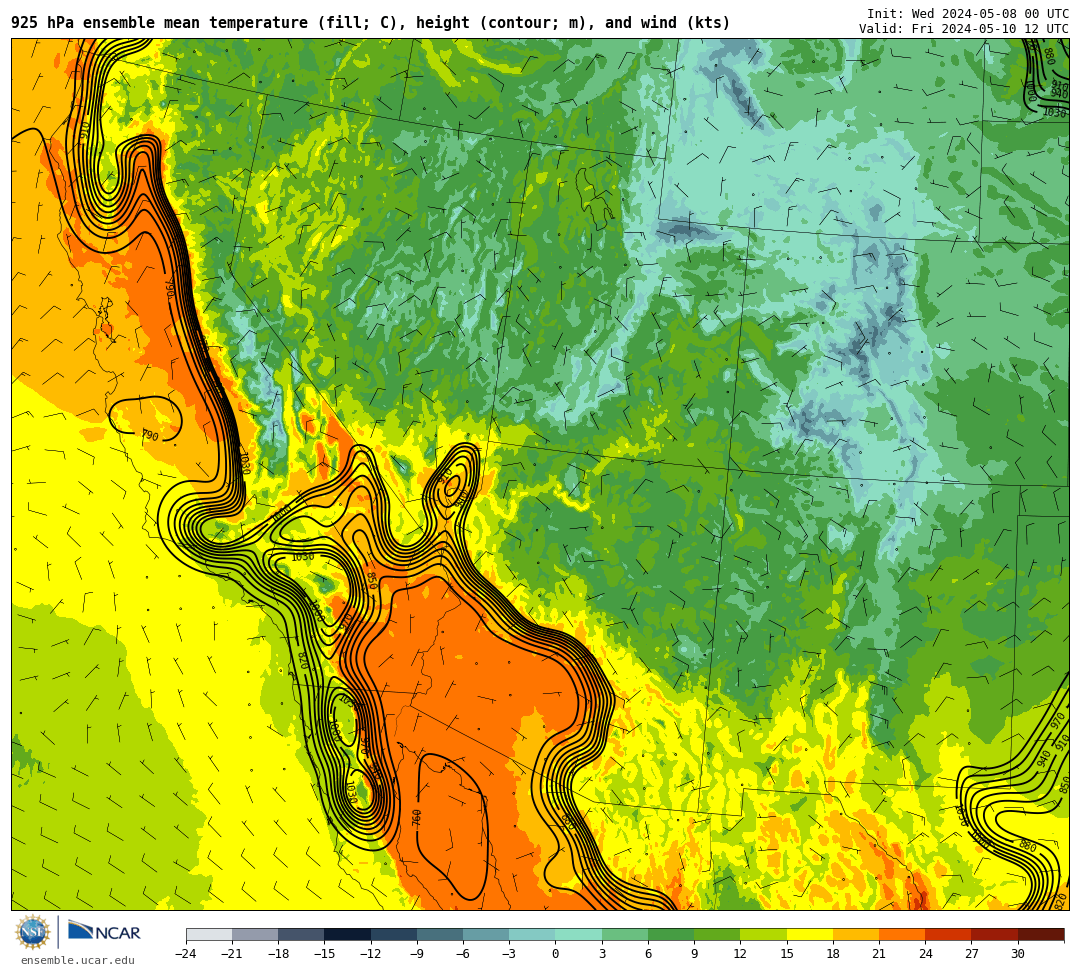
Task: Click the 760 height contour label
Action: pos(416,817)
